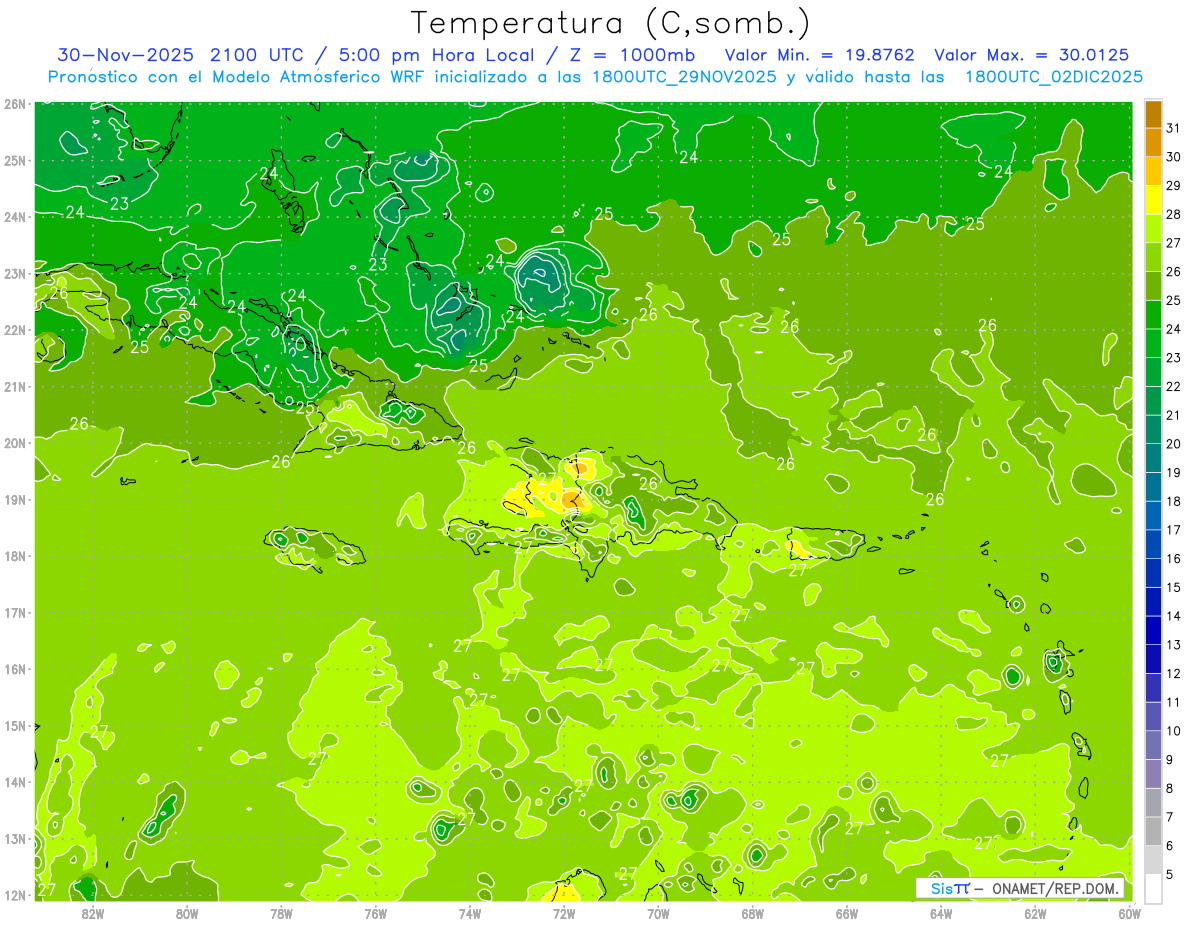This screenshot has width=1200, height=927.
Task: Click the 'Sisπ – ONAMET/REP.DOM.' credit box
Action: point(1020,888)
